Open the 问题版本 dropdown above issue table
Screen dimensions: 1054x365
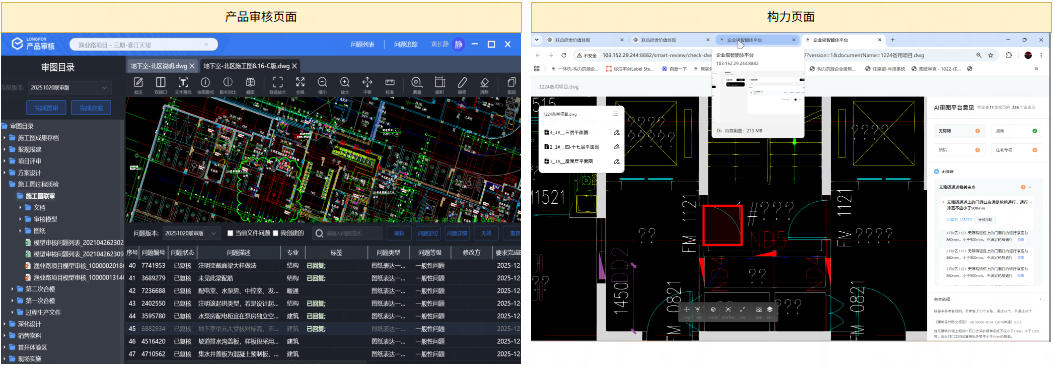point(191,233)
